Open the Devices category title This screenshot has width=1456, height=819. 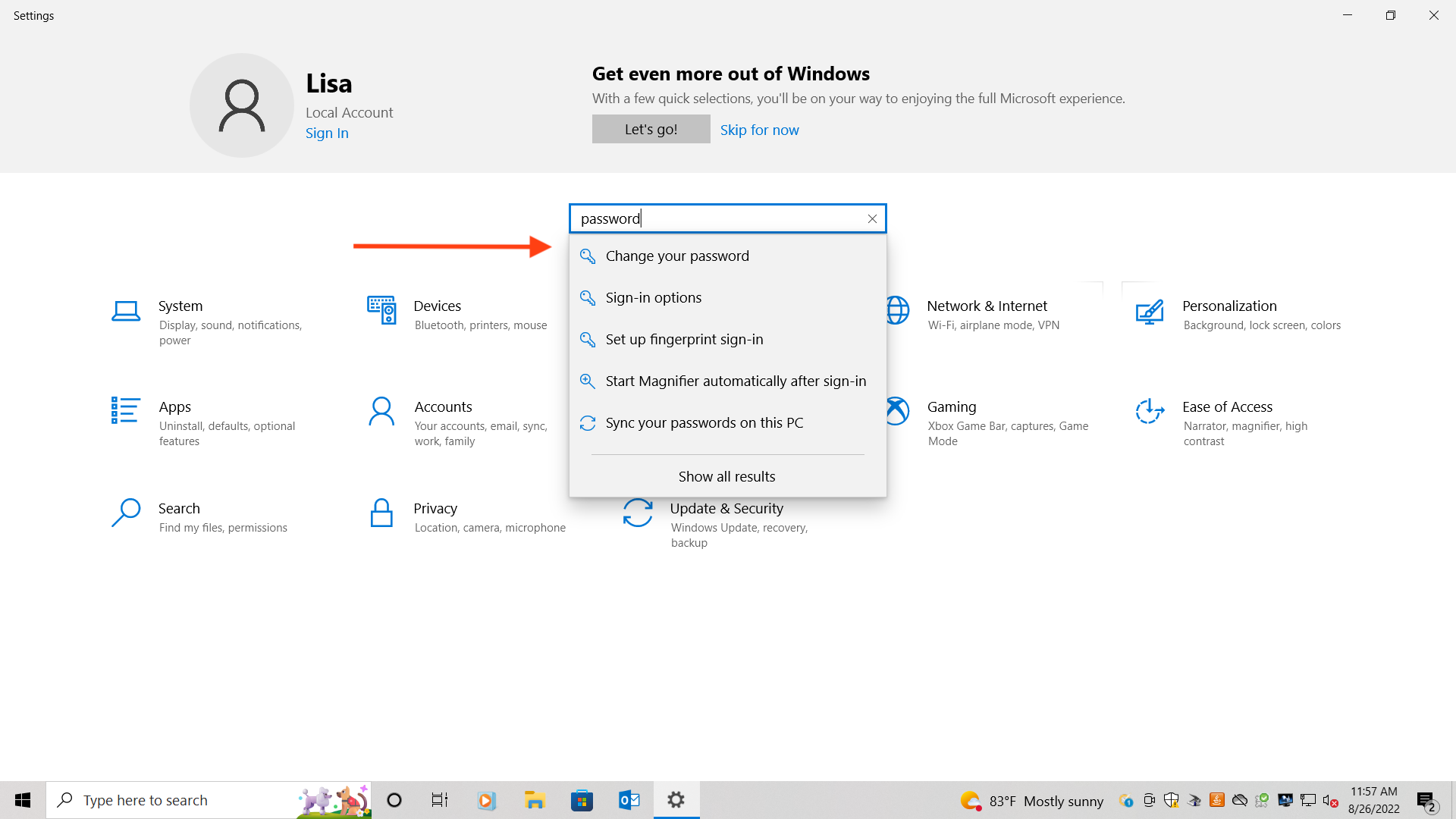[437, 306]
